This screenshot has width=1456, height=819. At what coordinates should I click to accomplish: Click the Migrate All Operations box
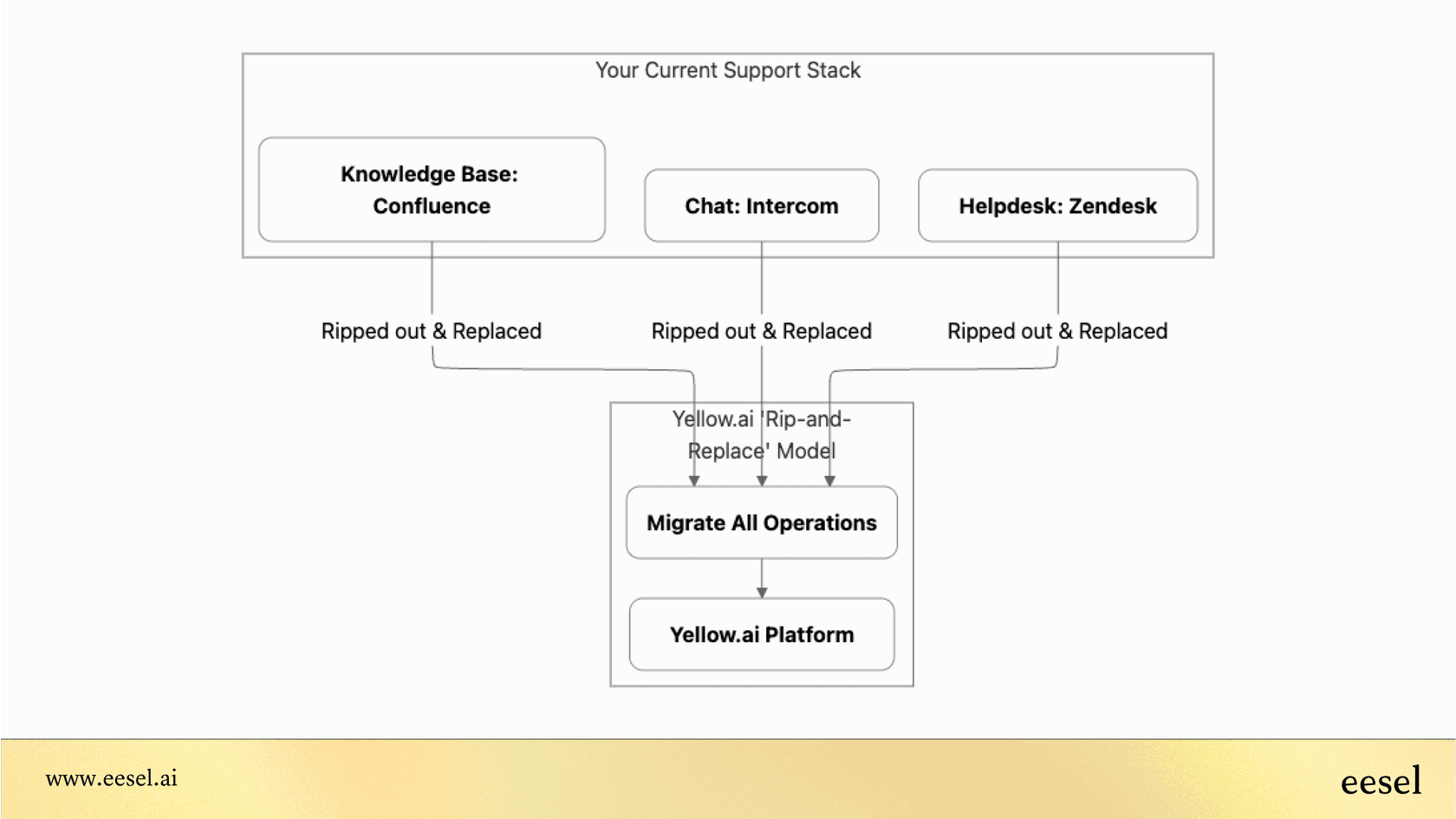(761, 523)
